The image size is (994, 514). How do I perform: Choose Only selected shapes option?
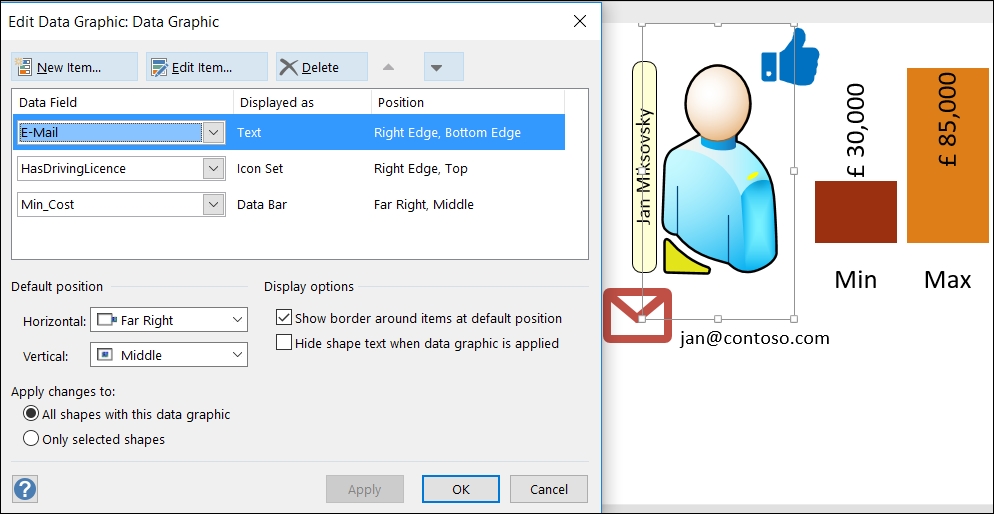30,439
